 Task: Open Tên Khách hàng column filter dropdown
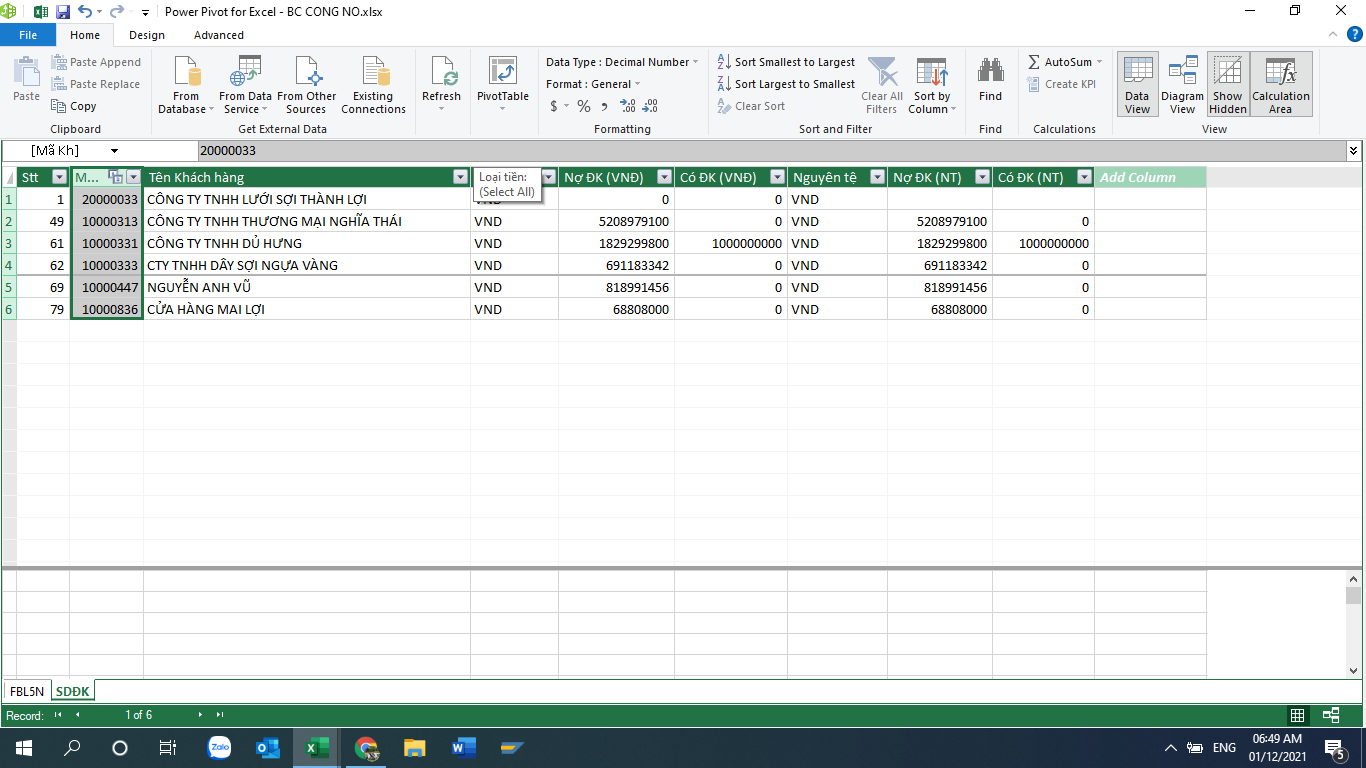pyautogui.click(x=460, y=177)
